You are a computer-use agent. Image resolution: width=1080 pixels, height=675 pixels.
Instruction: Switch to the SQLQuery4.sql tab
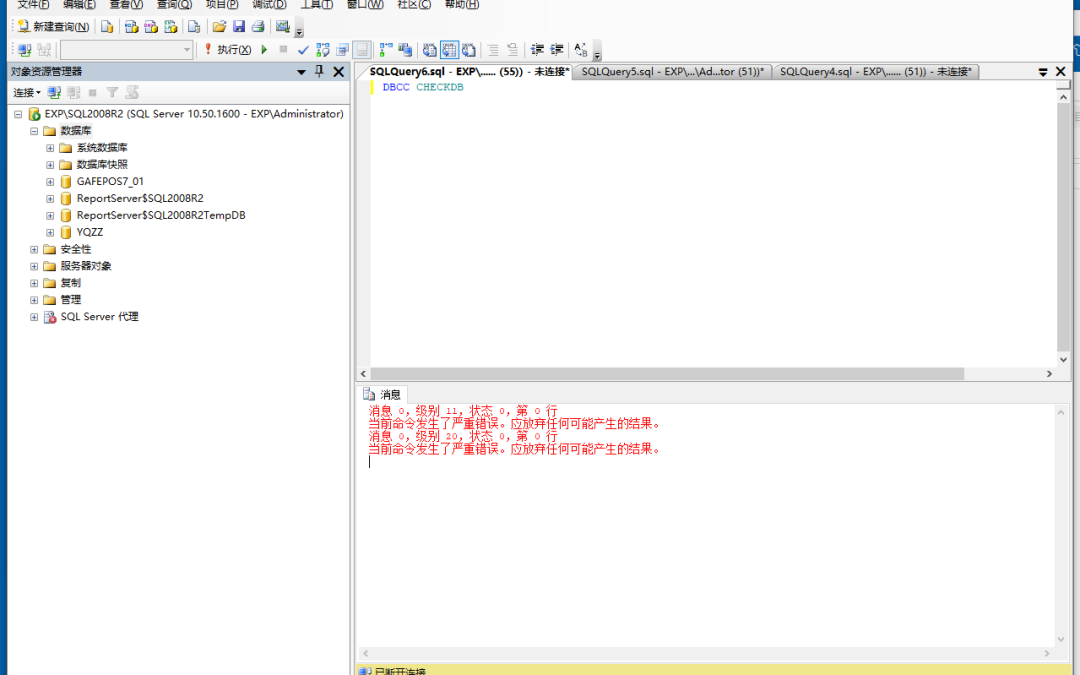point(875,72)
